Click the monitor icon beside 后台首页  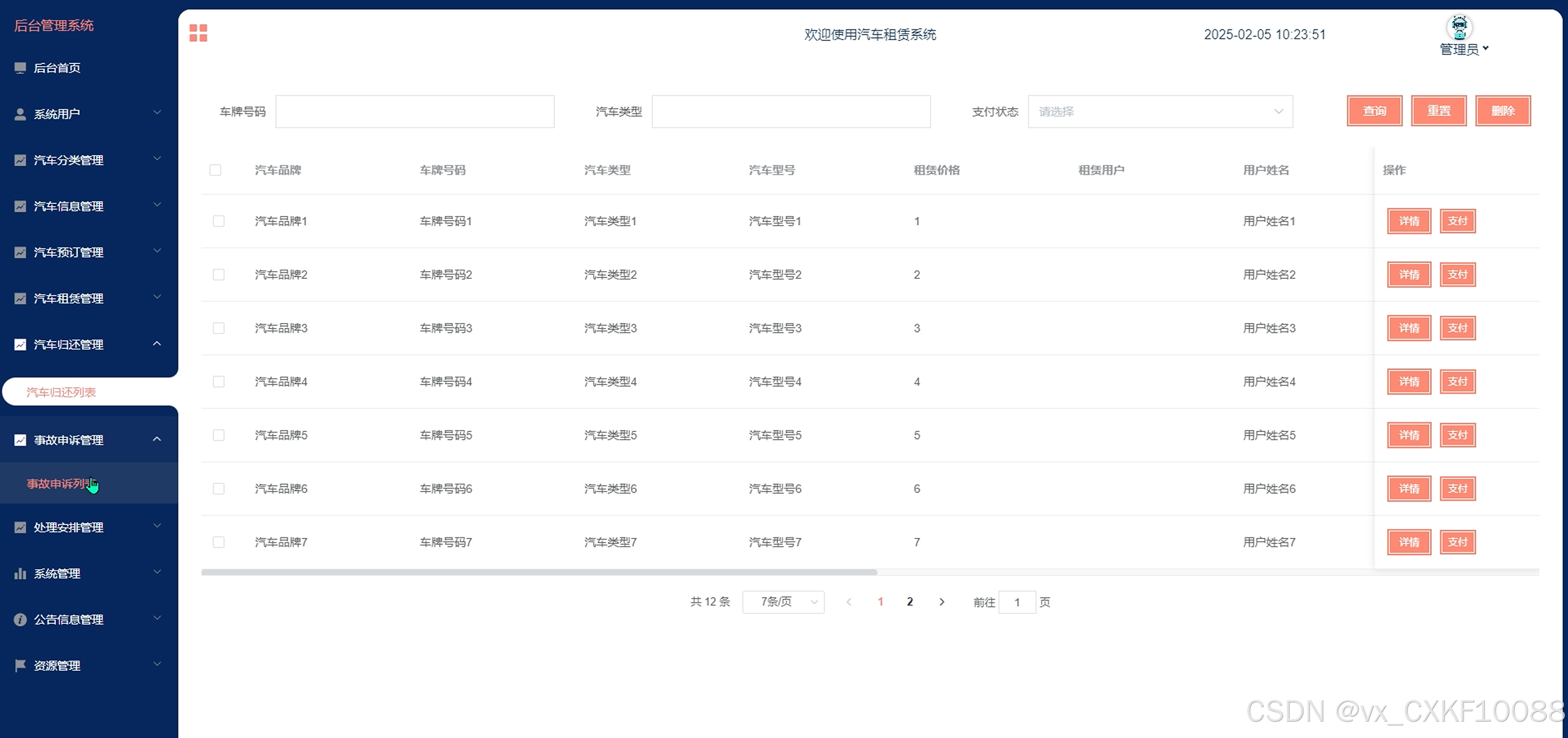[20, 68]
